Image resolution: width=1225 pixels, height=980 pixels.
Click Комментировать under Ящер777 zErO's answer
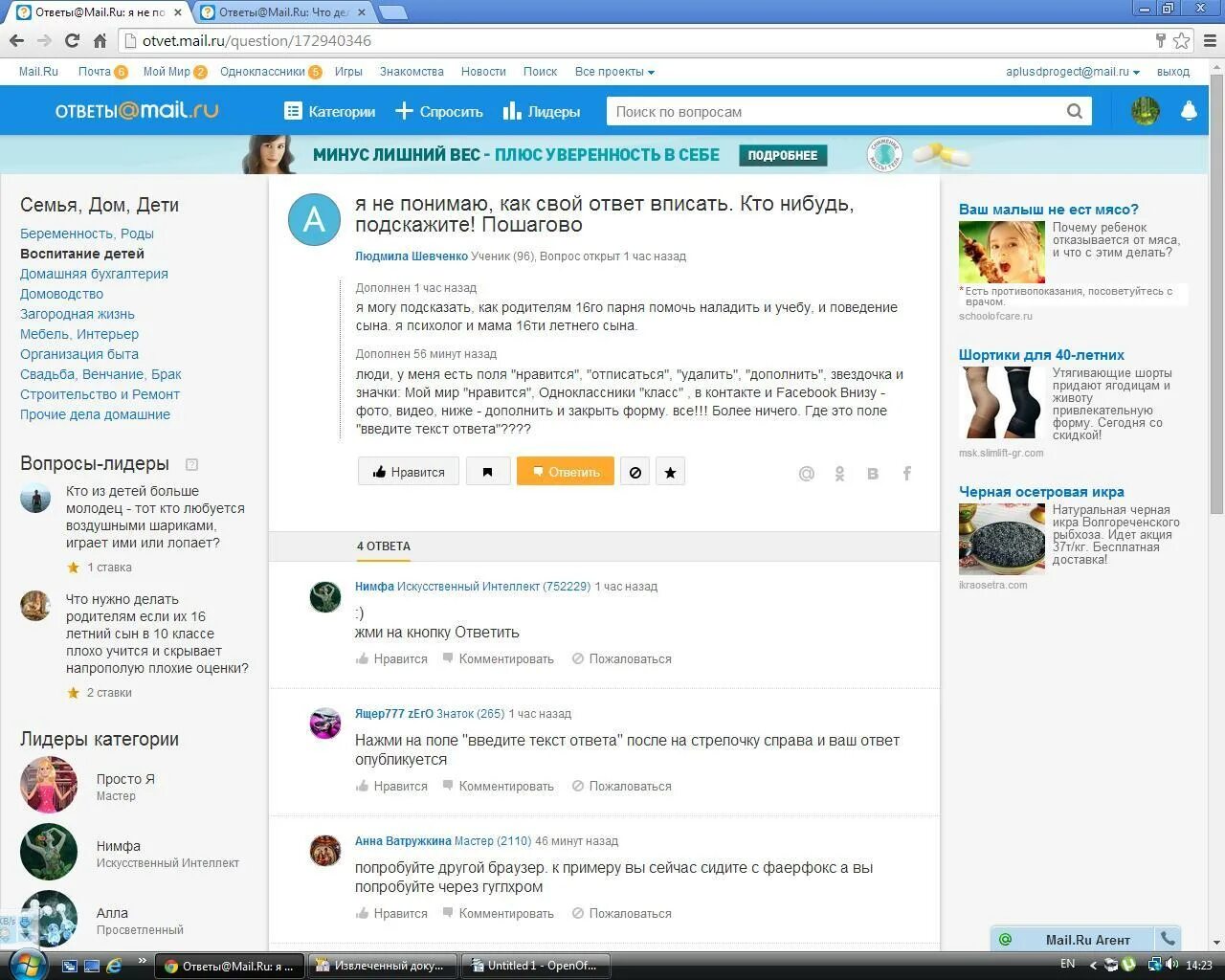pyautogui.click(x=498, y=786)
